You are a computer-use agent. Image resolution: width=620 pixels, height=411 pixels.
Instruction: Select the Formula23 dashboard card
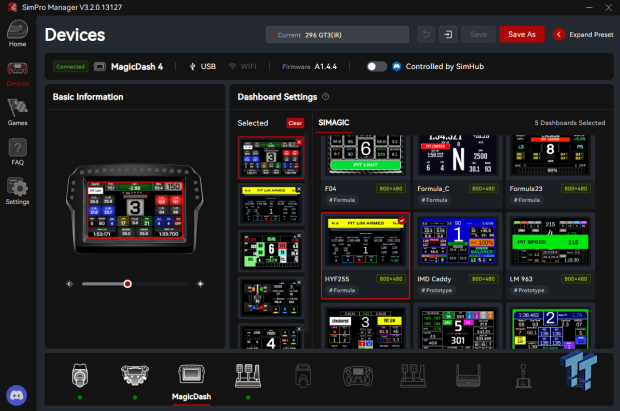click(550, 172)
